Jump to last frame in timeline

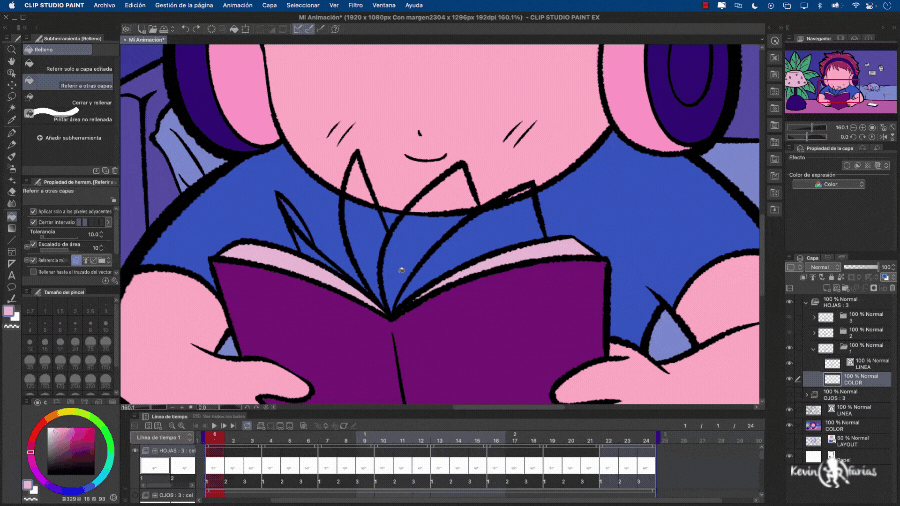[x=233, y=426]
